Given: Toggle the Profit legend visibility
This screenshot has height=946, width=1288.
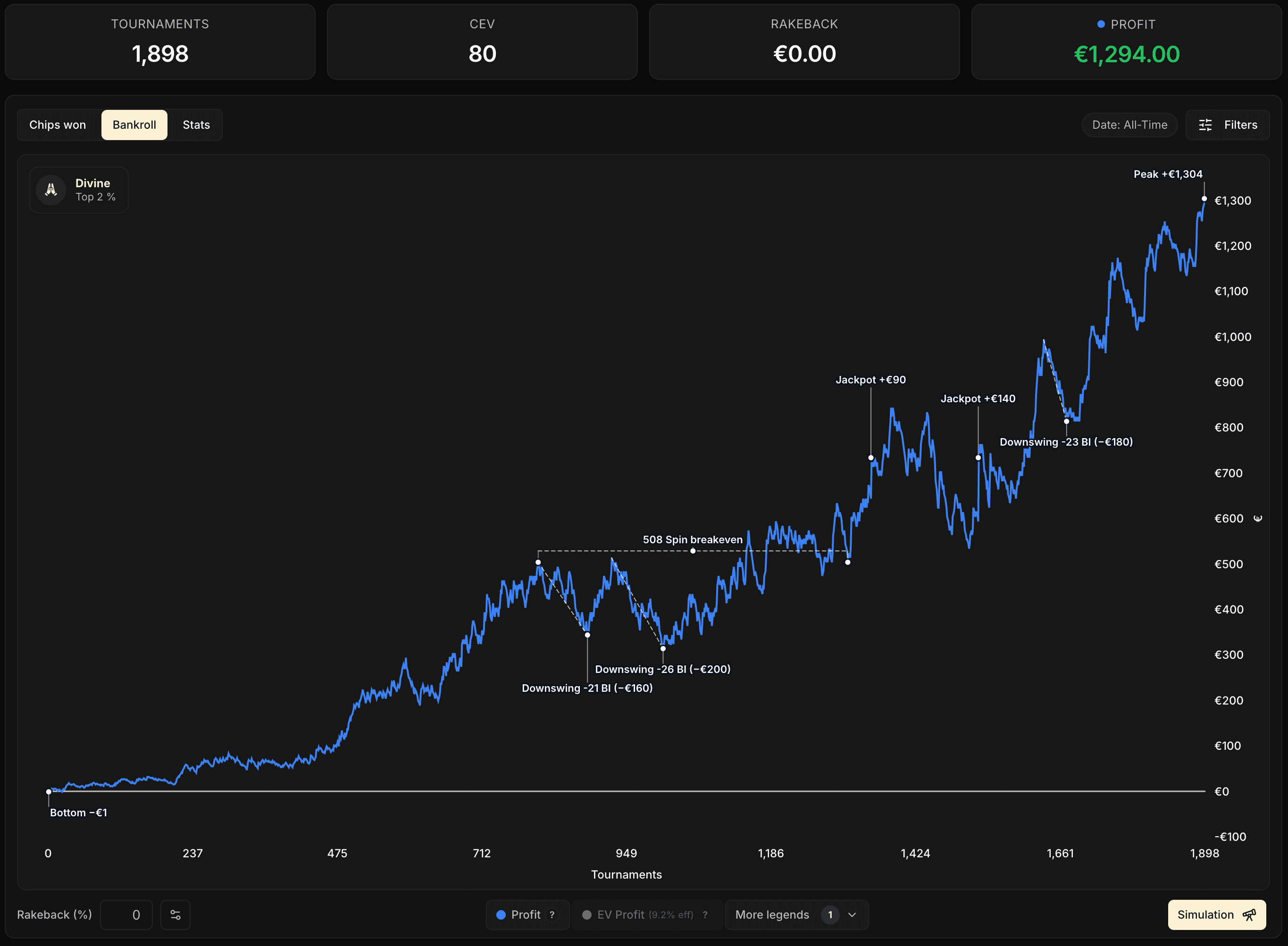Looking at the screenshot, I should [526, 914].
